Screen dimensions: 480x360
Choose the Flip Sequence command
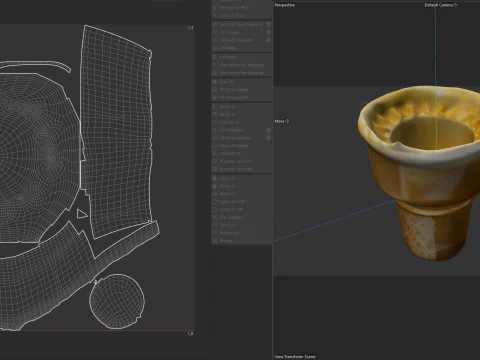tap(241, 217)
